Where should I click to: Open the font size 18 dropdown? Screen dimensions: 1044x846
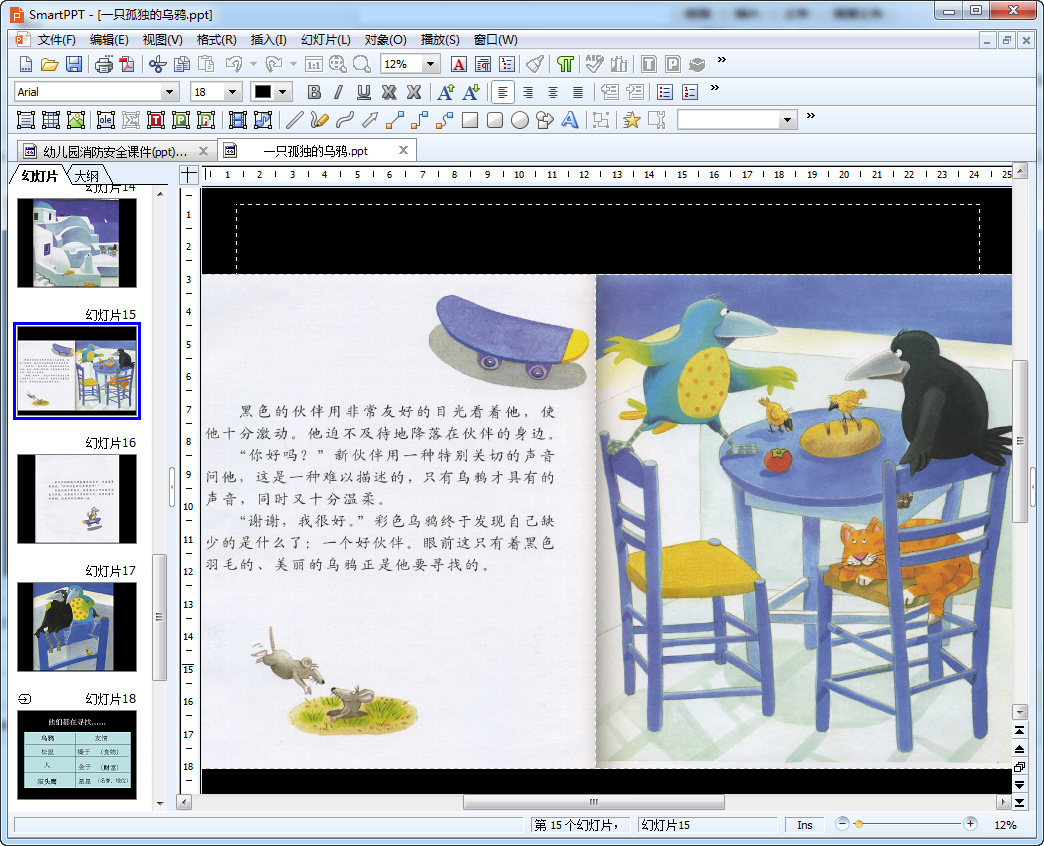[232, 92]
